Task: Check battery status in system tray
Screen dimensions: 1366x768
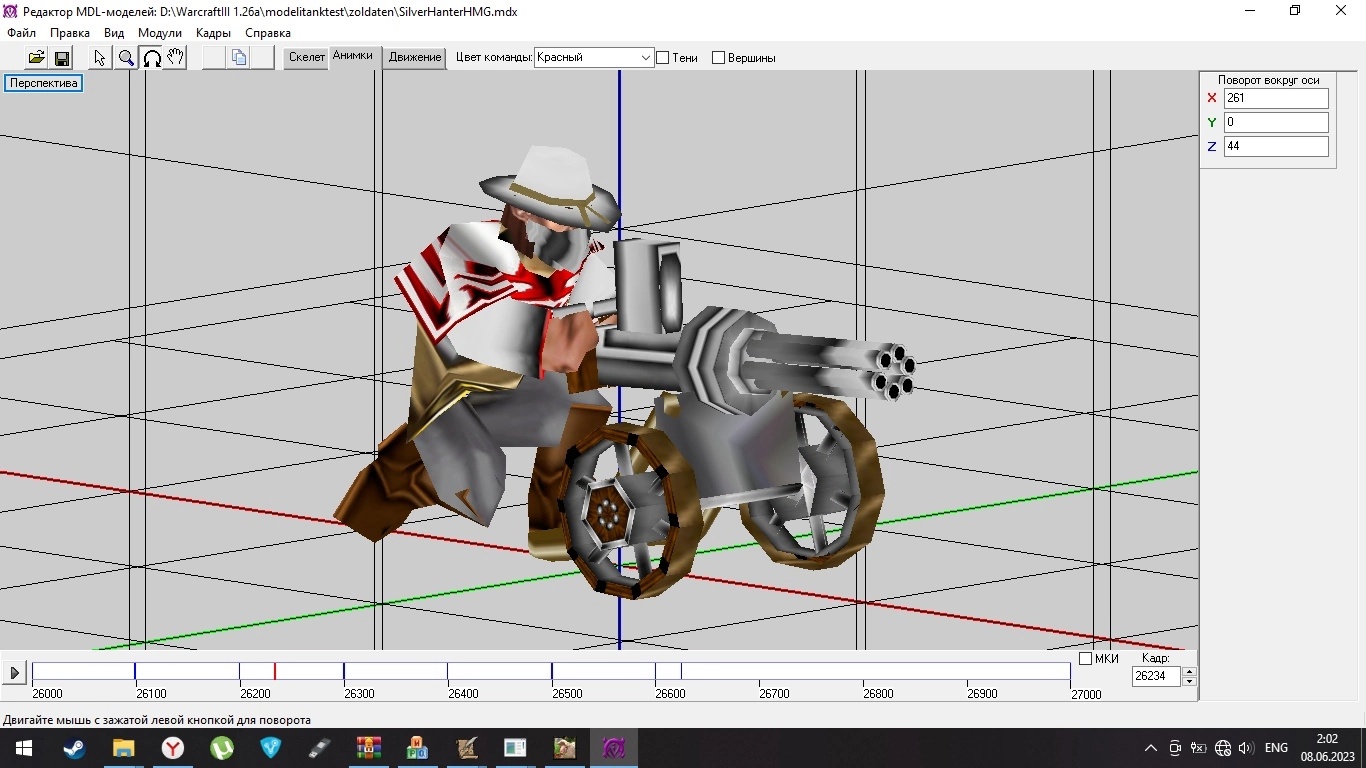Action: (1198, 748)
